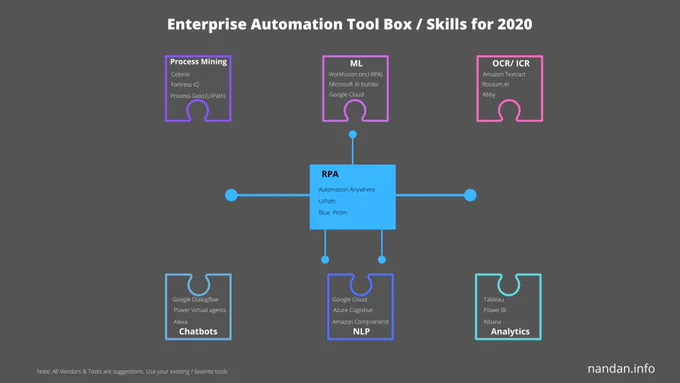Screen dimensions: 680x383
Task: Click "Google Cloud" in the ML box
Action: tap(346, 95)
